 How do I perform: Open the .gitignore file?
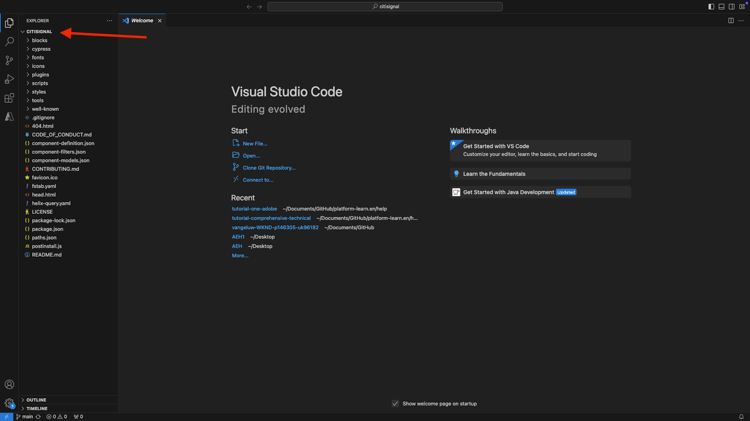tap(43, 118)
